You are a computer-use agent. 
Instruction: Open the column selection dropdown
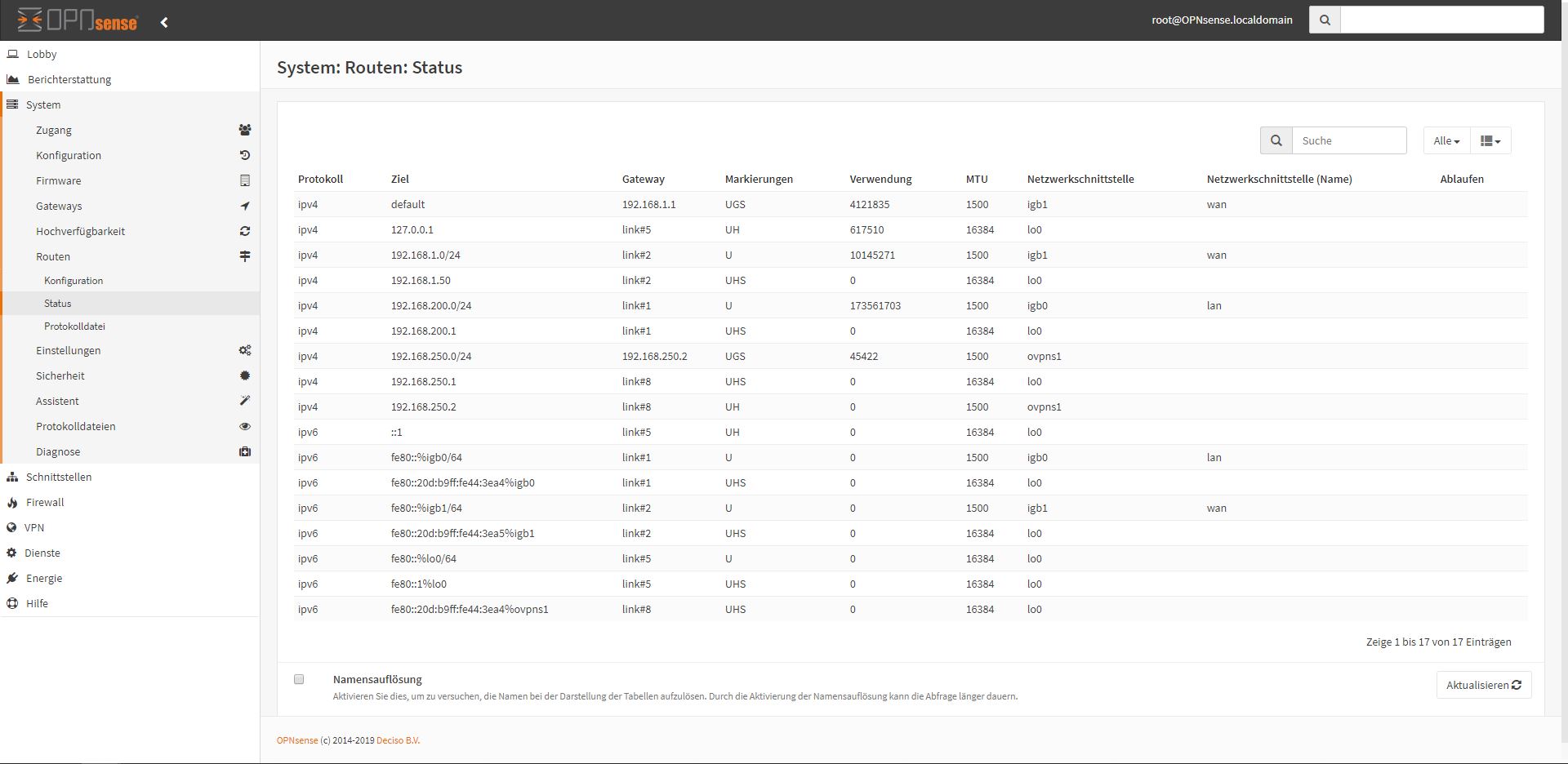[1490, 140]
